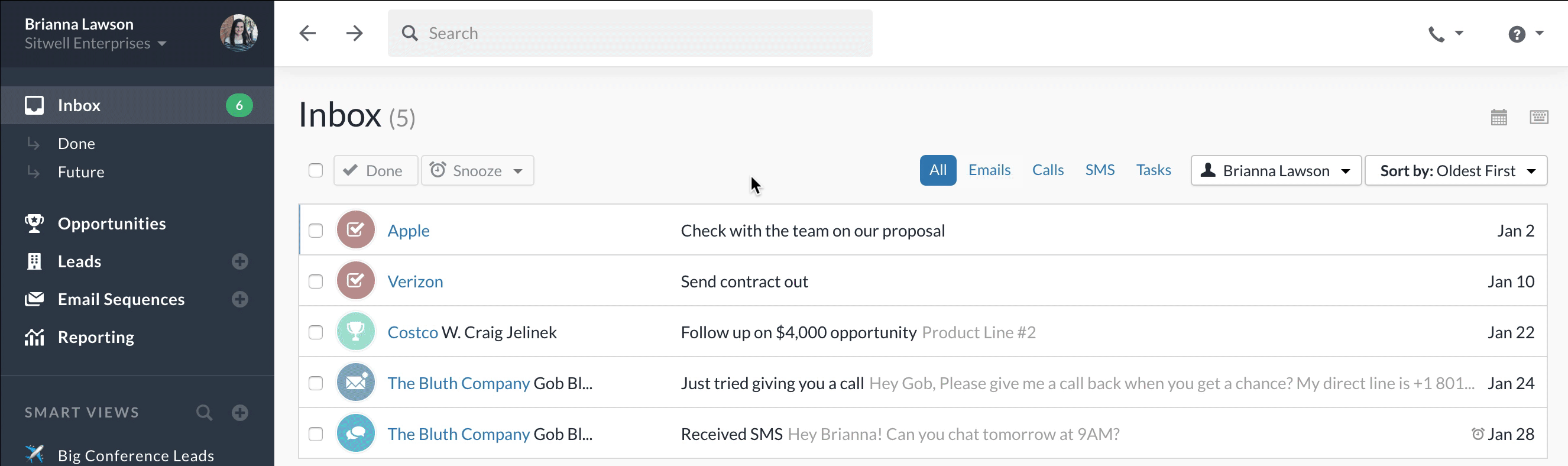The height and width of the screenshot is (466, 1568).
Task: Click the Apple task checkmark icon
Action: click(x=355, y=230)
